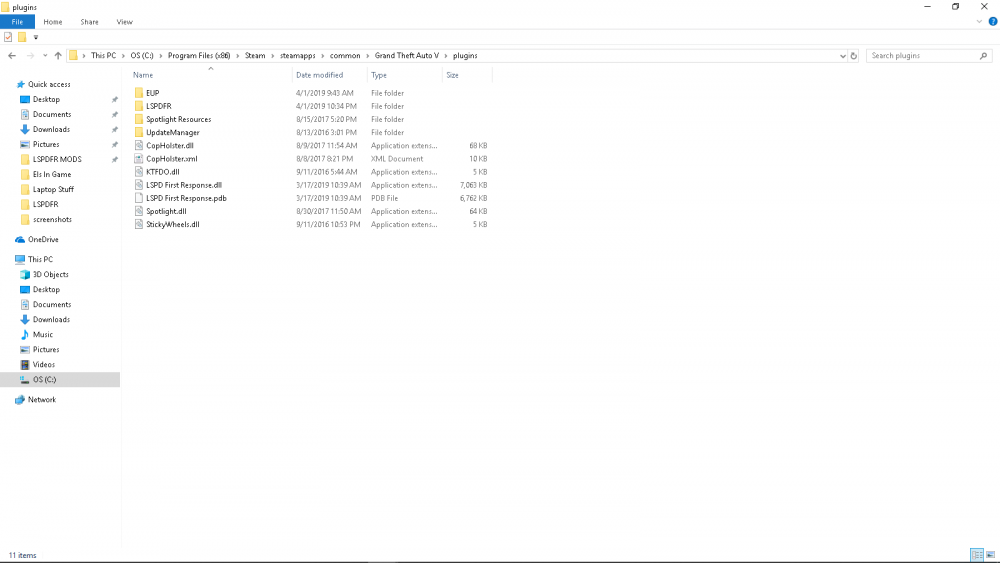This screenshot has height=563, width=1000.
Task: Open the address bar history dropdown
Action: [842, 55]
